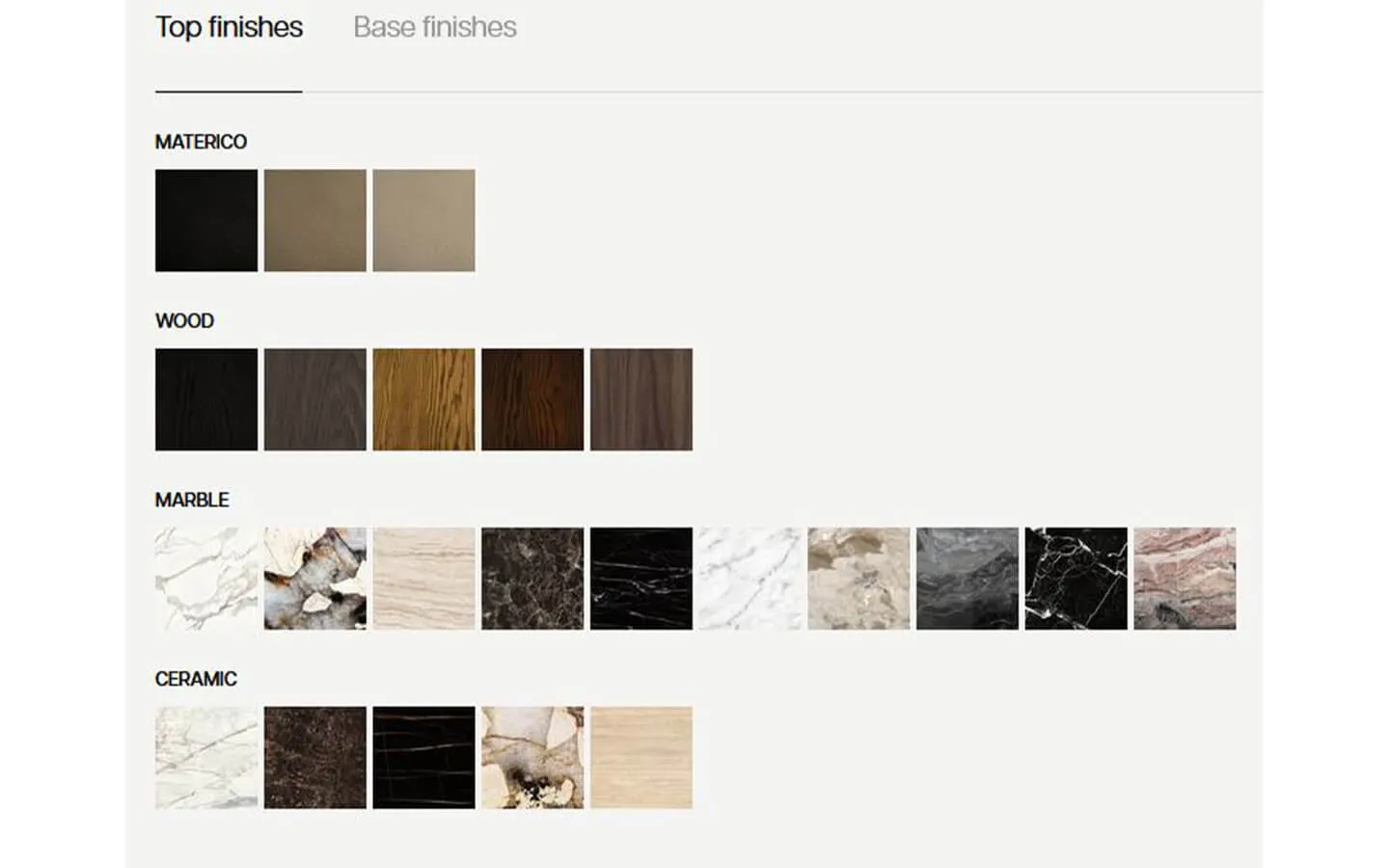This screenshot has height=868, width=1389.
Task: Select the grey-brown wood swatch
Action: click(315, 399)
